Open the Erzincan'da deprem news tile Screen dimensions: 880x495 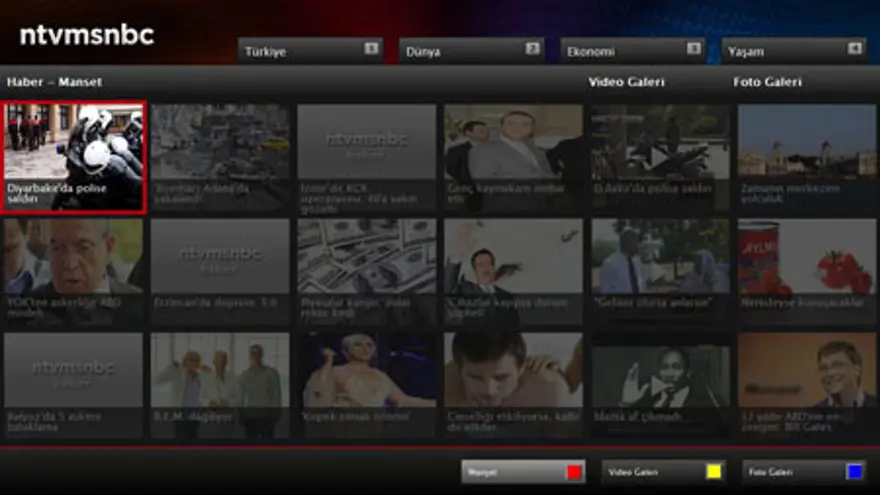coord(220,270)
